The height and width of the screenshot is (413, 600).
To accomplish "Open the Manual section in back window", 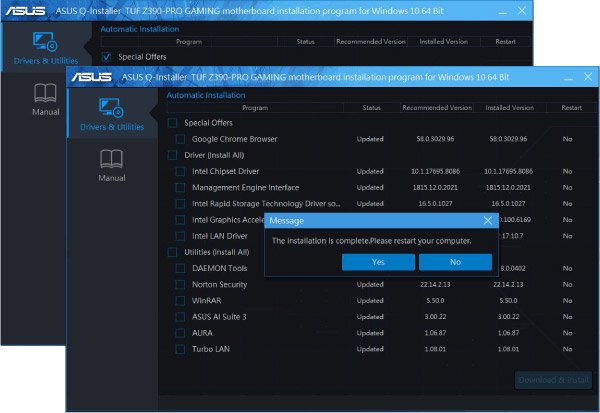I will click(x=46, y=99).
